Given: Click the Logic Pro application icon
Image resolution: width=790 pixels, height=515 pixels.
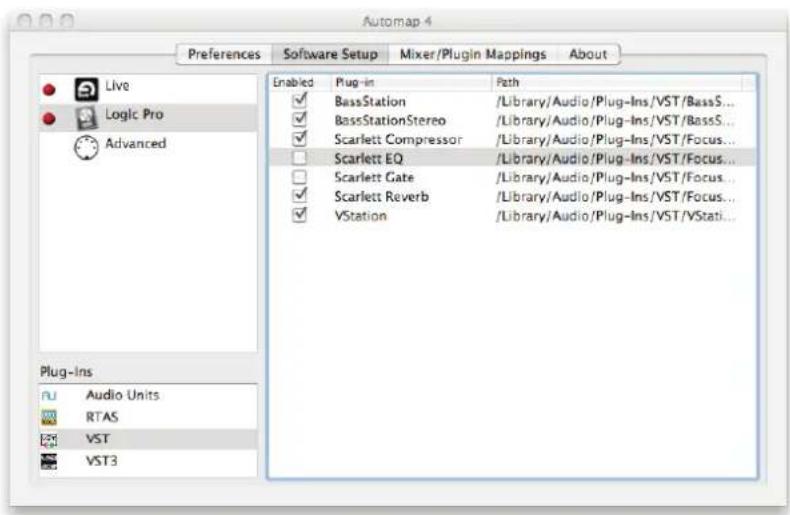Looking at the screenshot, I should [x=86, y=118].
